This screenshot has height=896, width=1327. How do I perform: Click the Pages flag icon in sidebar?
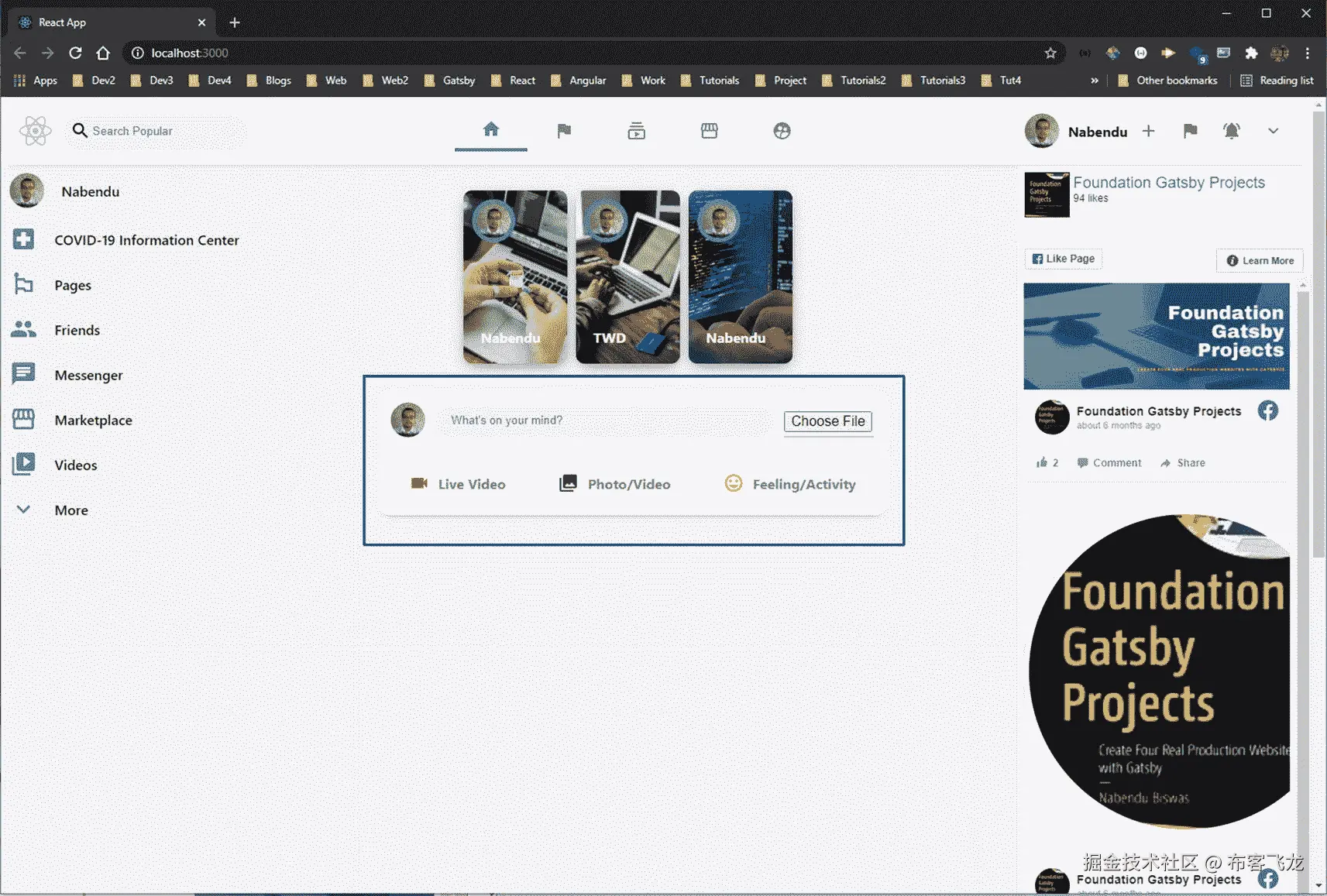[x=23, y=285]
